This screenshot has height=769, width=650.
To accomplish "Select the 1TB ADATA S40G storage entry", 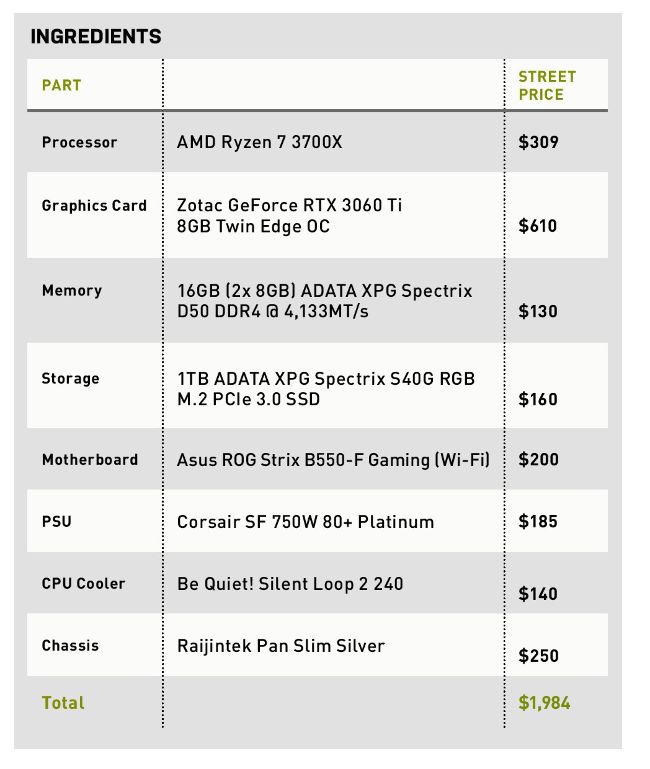I will click(326, 388).
